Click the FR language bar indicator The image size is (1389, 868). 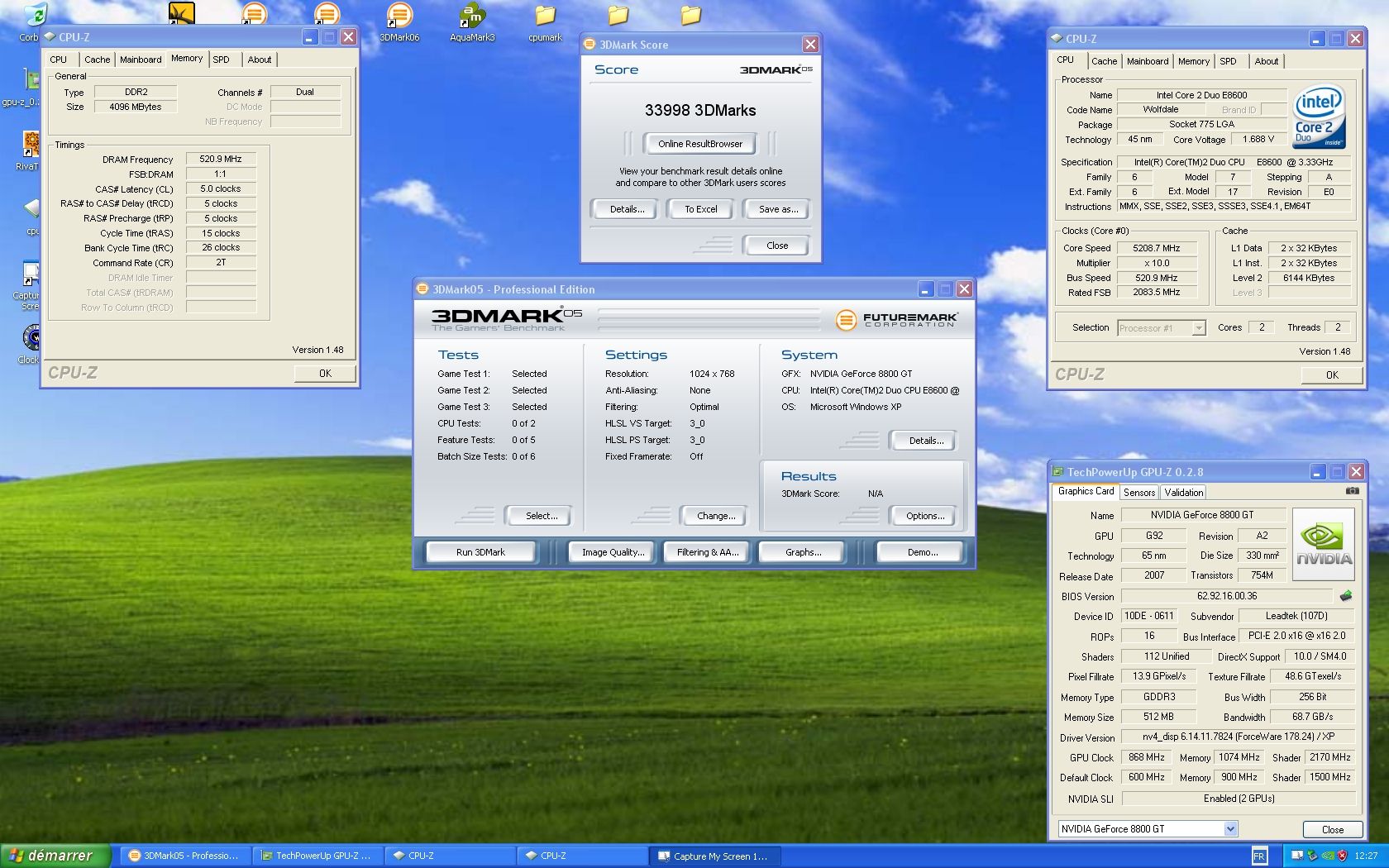click(x=1258, y=856)
